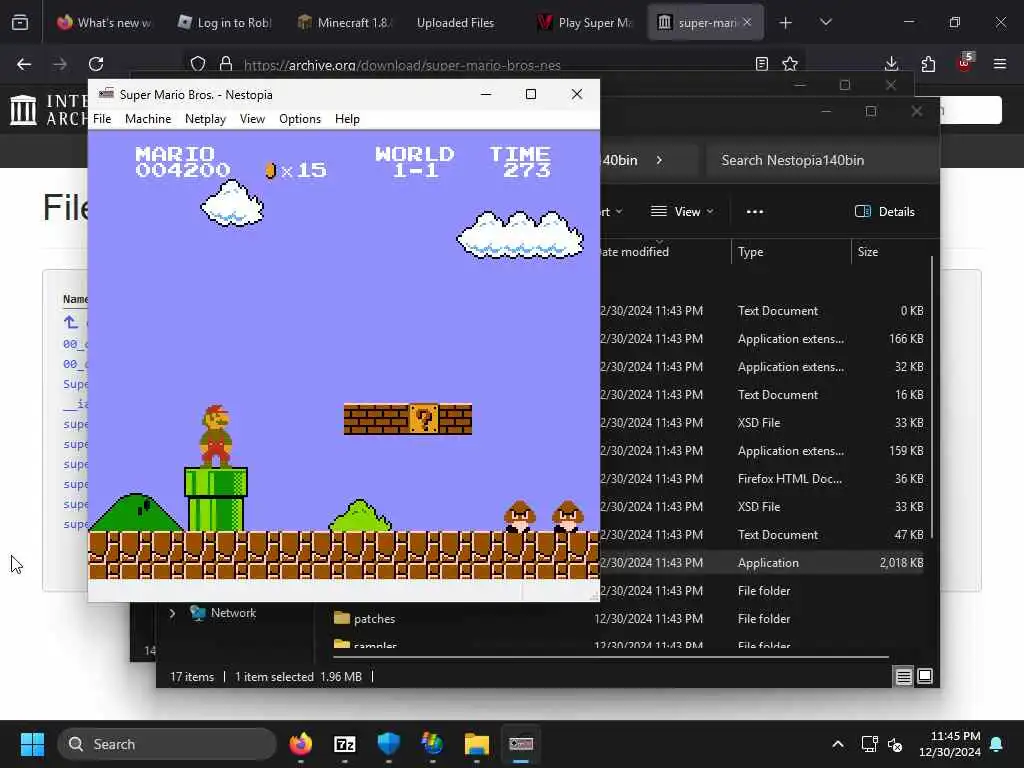The width and height of the screenshot is (1024, 768).
Task: Click the site padlock icon
Action: 226,64
